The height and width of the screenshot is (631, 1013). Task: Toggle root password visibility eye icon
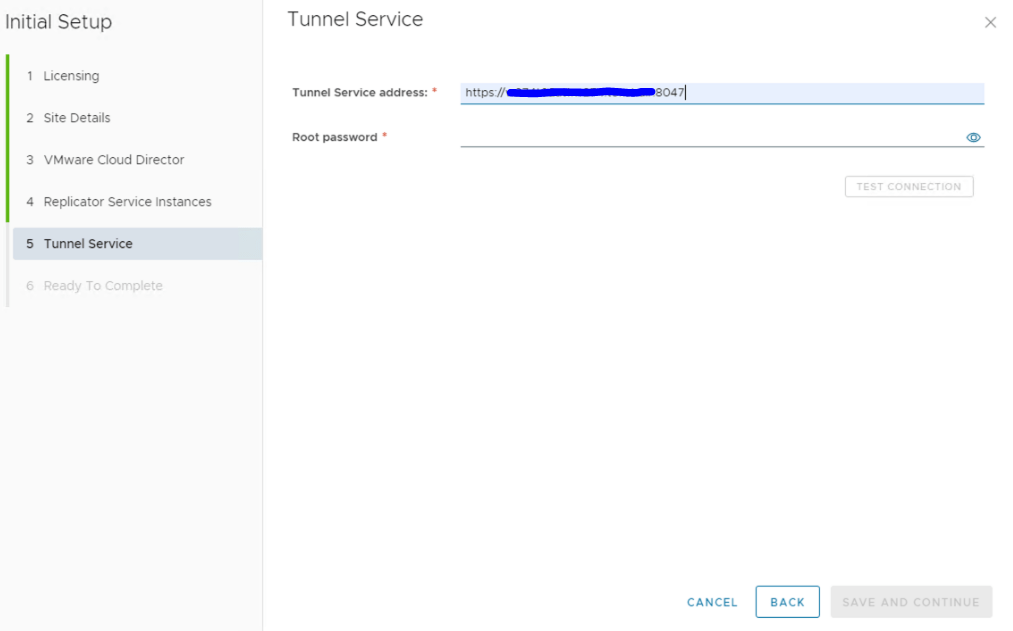tap(973, 138)
